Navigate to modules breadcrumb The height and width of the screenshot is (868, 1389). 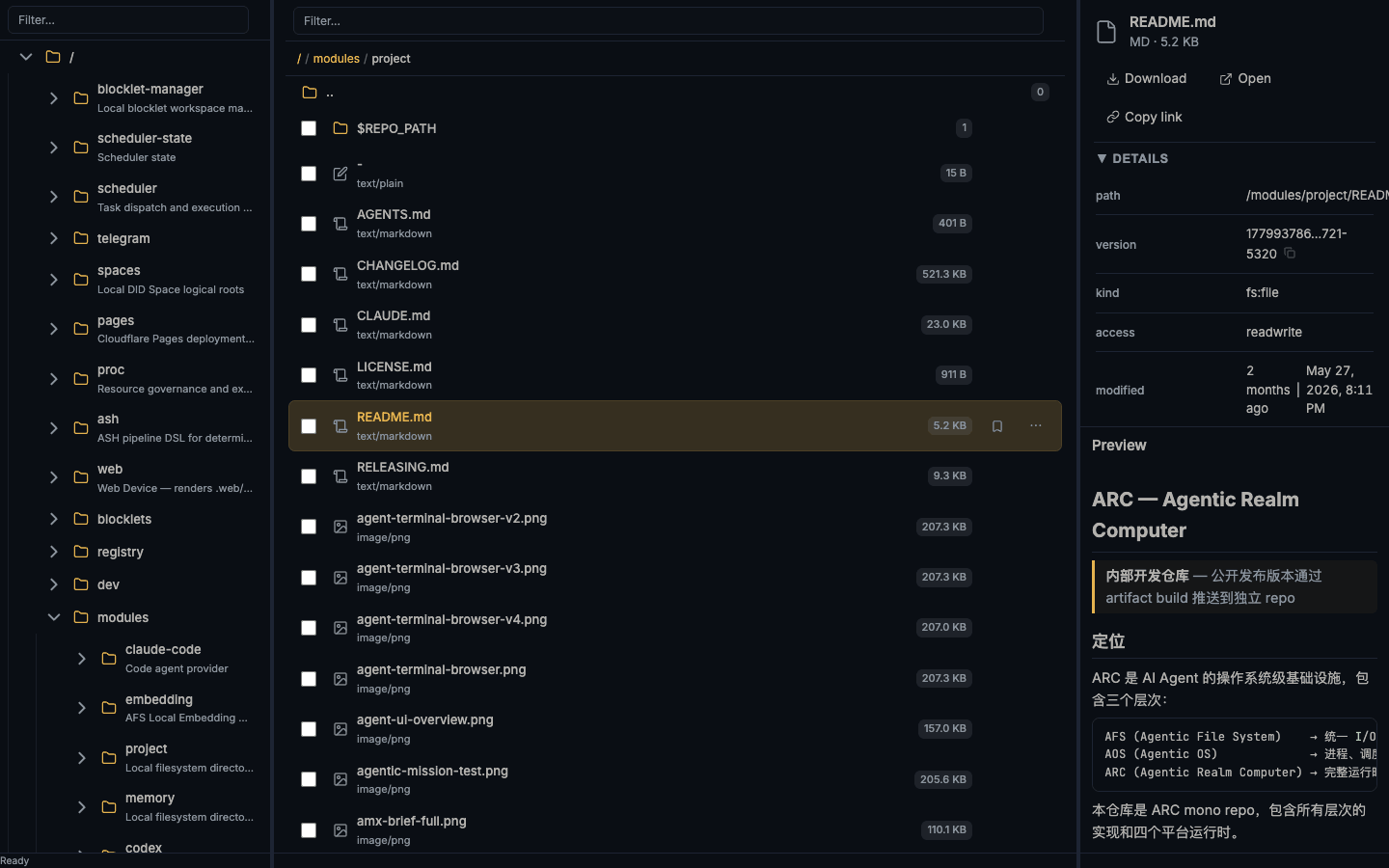pyautogui.click(x=336, y=59)
